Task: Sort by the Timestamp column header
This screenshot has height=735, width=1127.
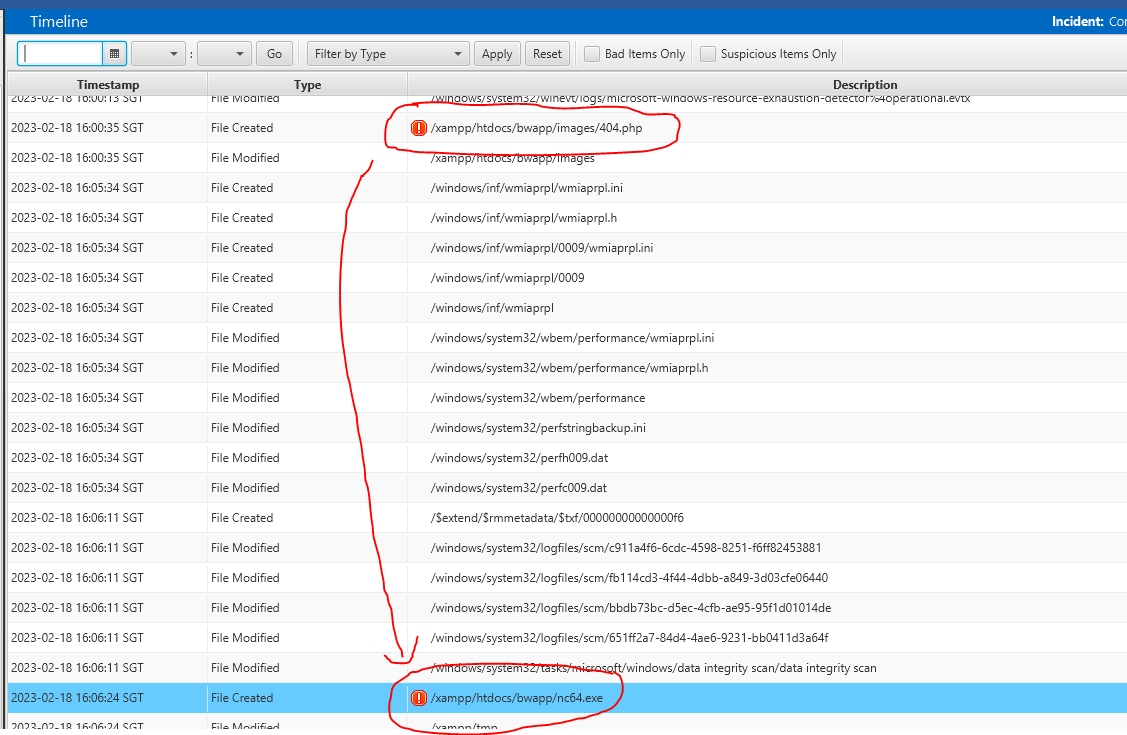Action: pyautogui.click(x=108, y=85)
